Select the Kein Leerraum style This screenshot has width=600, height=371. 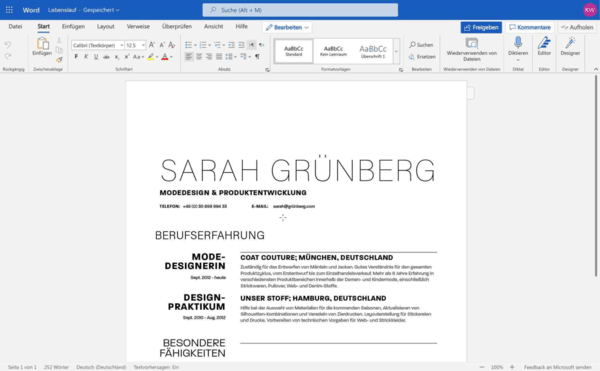333,51
